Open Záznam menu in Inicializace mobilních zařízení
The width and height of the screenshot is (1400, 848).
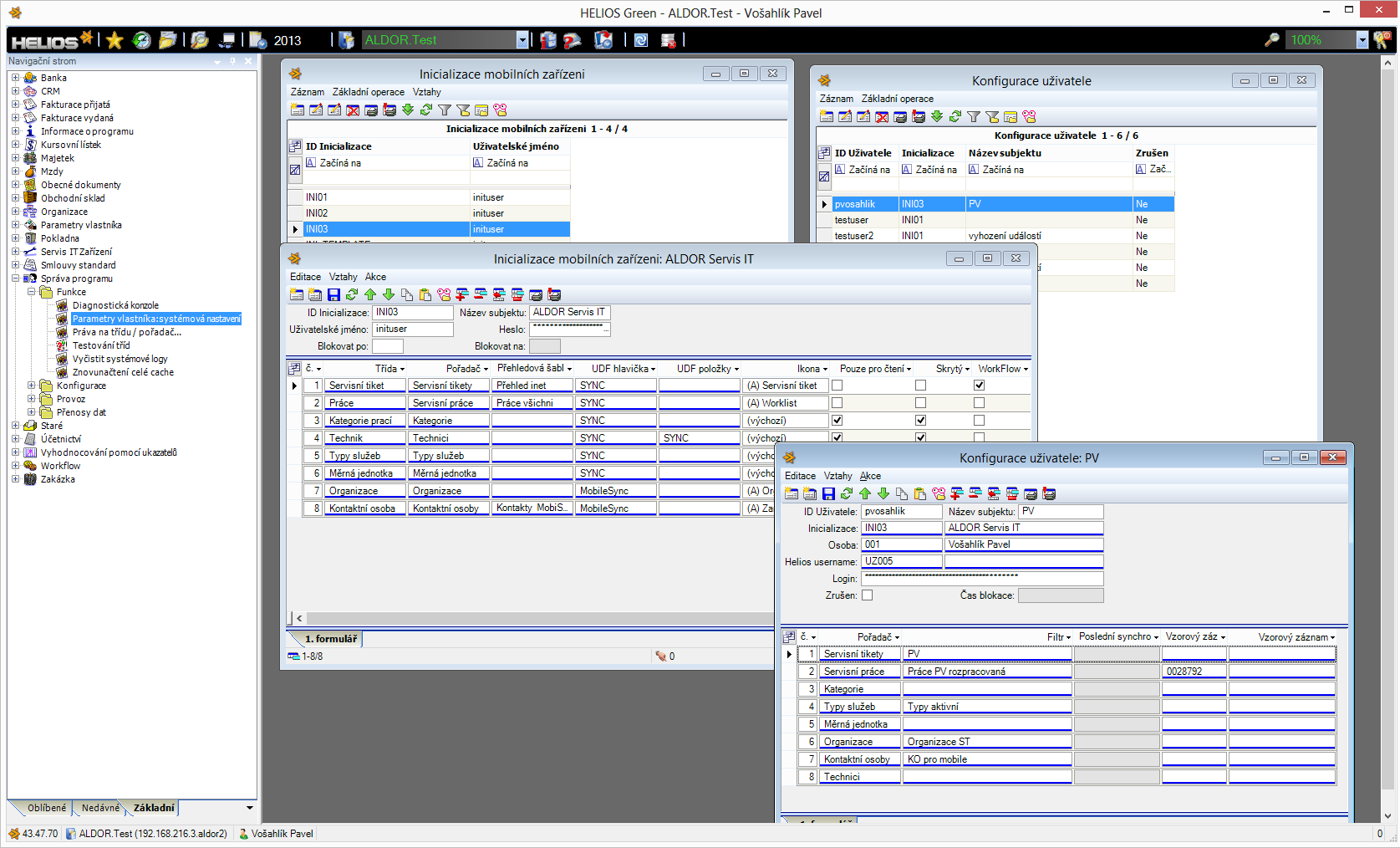pyautogui.click(x=307, y=92)
